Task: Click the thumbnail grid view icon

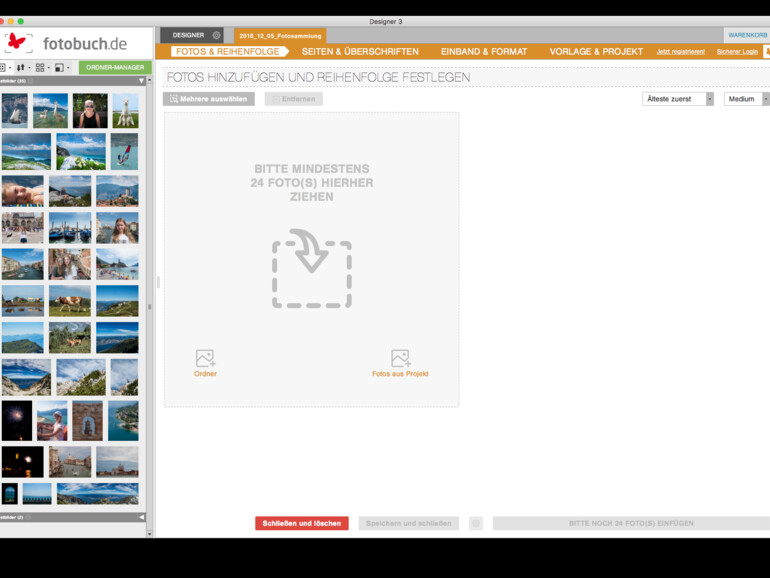Action: coord(40,67)
